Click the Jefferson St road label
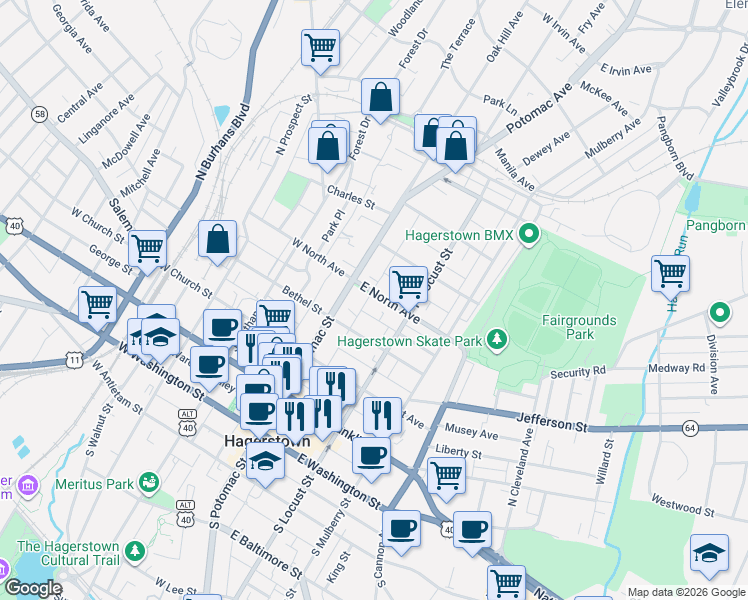This screenshot has width=748, height=600. 552,423
